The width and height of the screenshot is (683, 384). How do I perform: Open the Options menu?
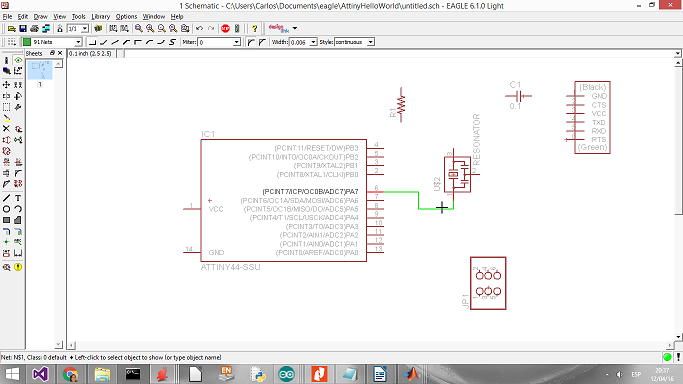(126, 17)
